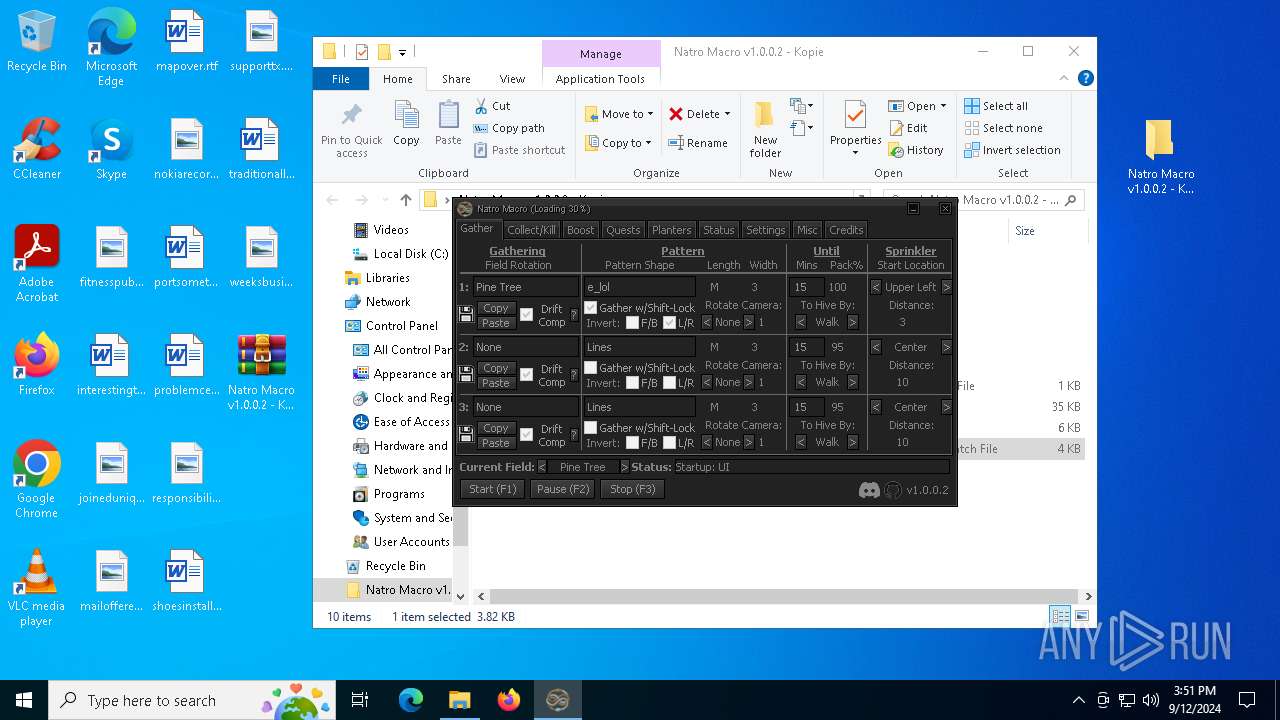Open the Discord link icon in Natro Macro

tap(870, 490)
